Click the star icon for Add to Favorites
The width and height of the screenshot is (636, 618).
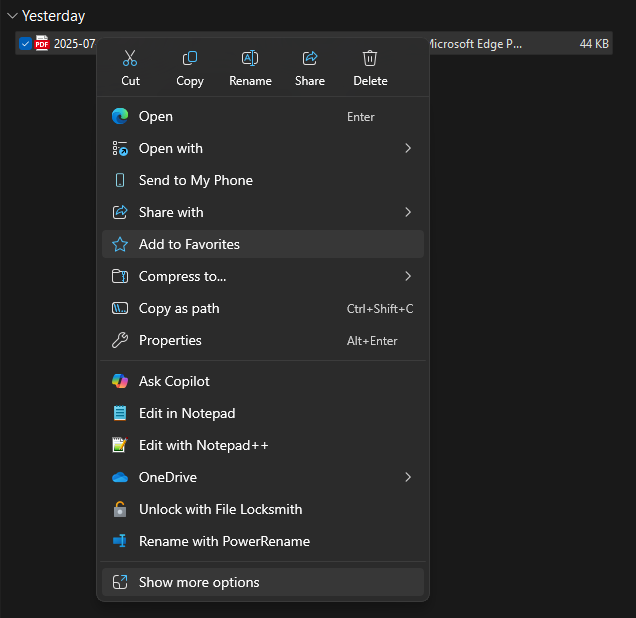[120, 244]
